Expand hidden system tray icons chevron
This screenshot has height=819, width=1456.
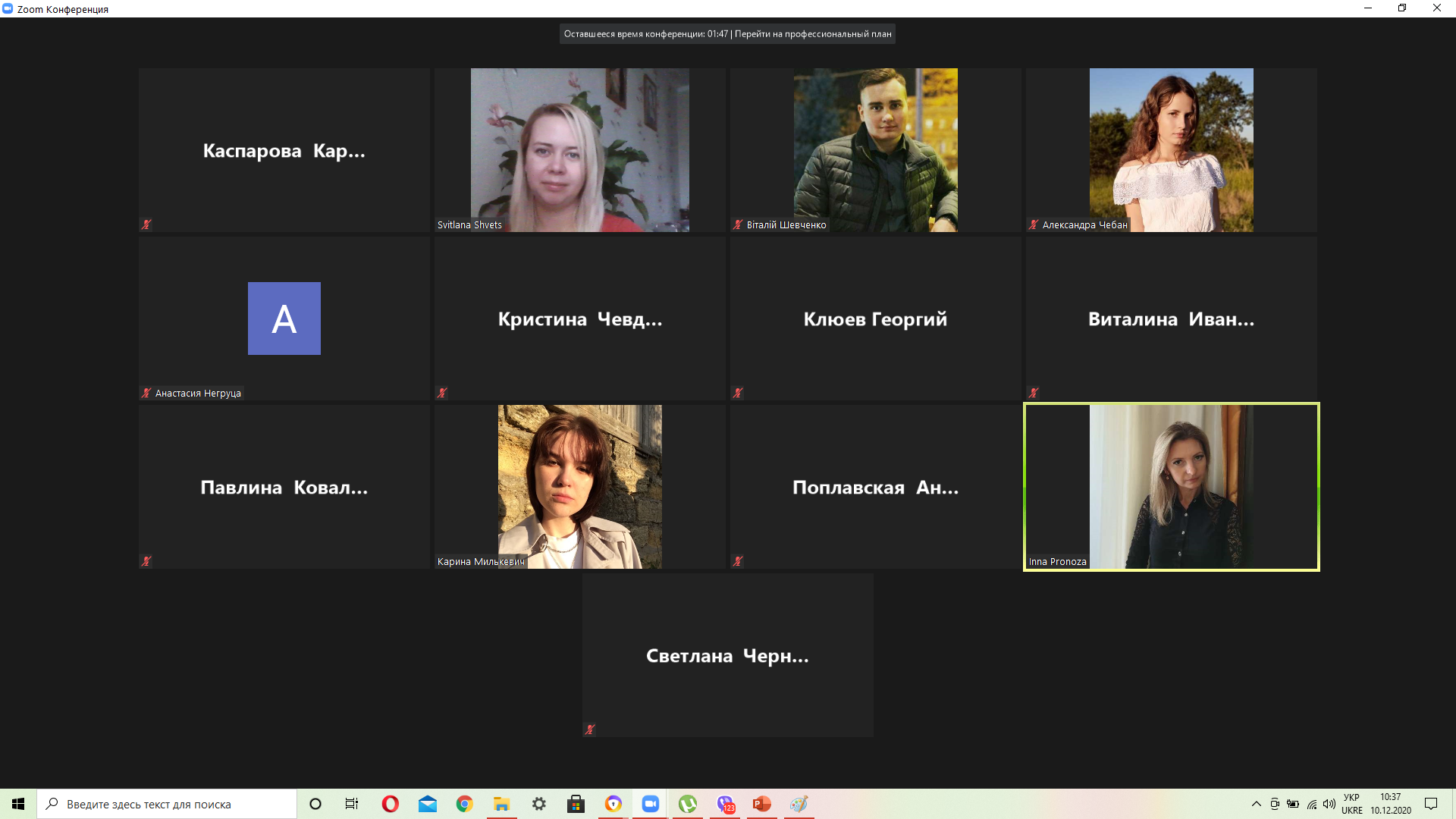[x=1256, y=804]
